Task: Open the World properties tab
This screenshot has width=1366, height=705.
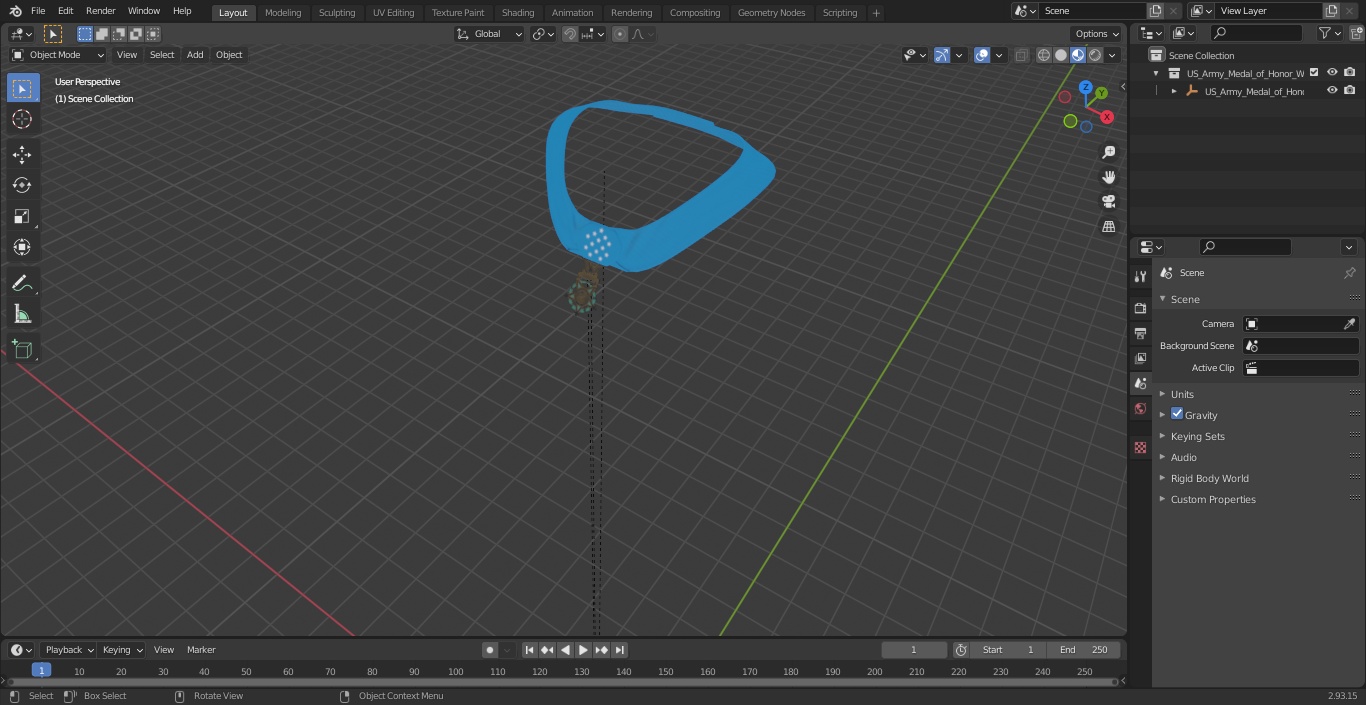Action: click(1140, 408)
